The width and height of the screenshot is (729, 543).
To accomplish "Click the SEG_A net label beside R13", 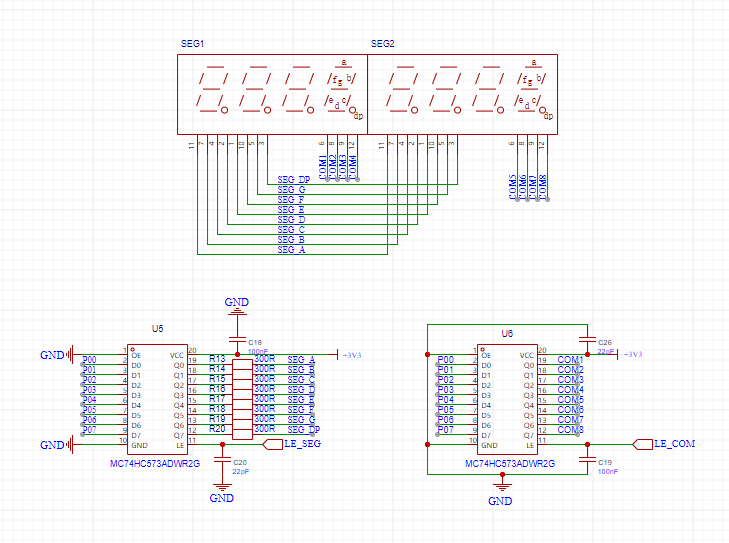I will (301, 359).
